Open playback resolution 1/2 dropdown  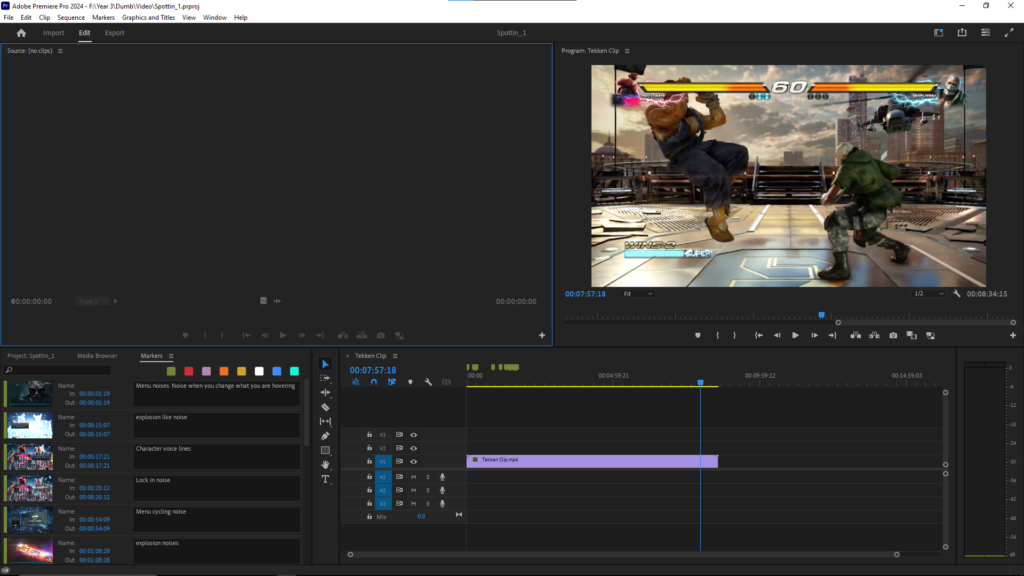[928, 294]
